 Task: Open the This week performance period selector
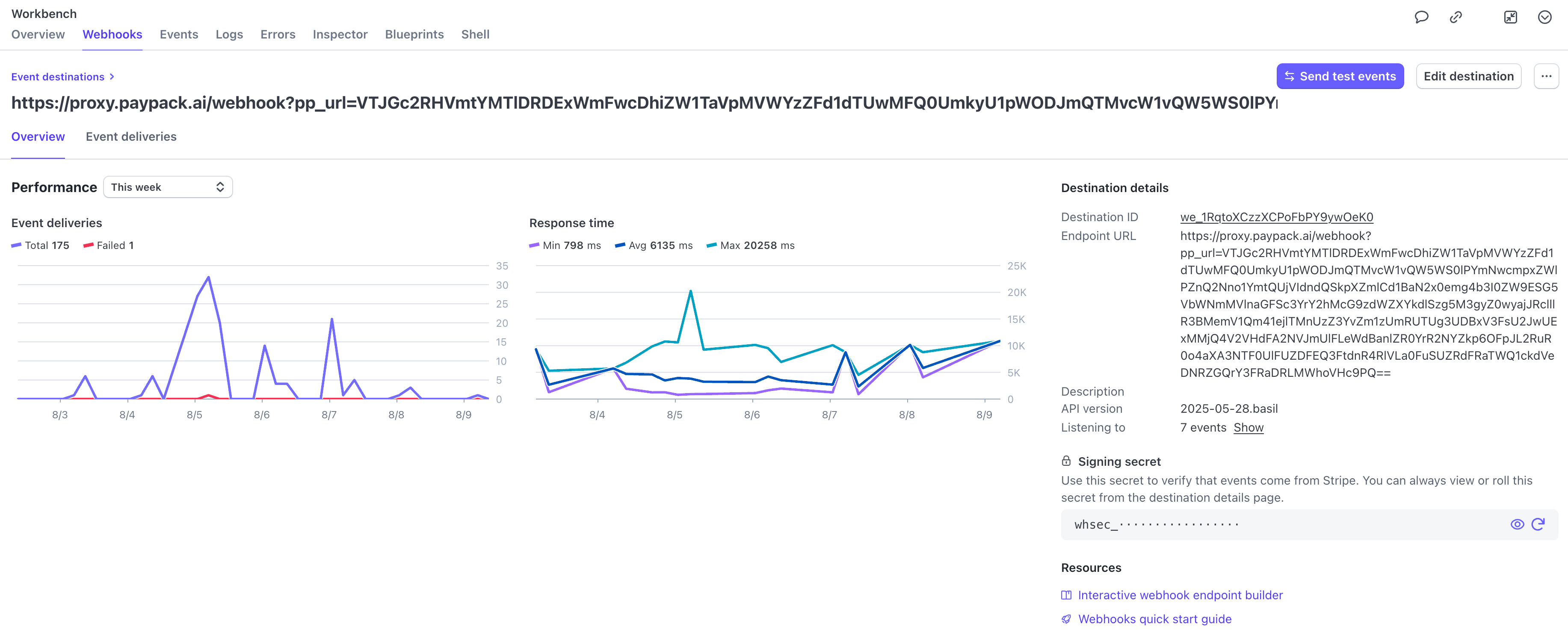(167, 187)
